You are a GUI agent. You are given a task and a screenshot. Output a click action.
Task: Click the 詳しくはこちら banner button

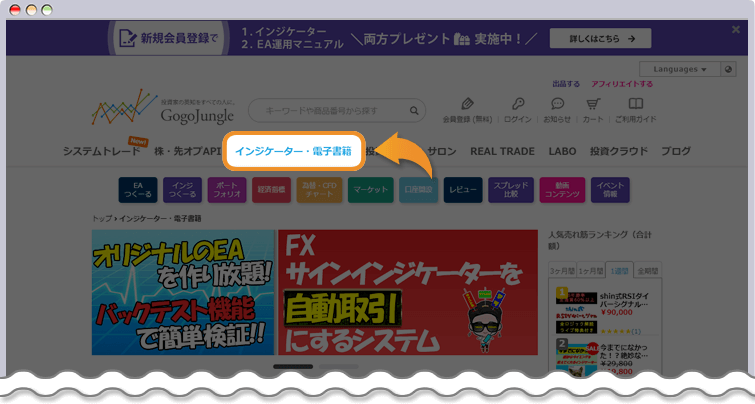tap(600, 39)
